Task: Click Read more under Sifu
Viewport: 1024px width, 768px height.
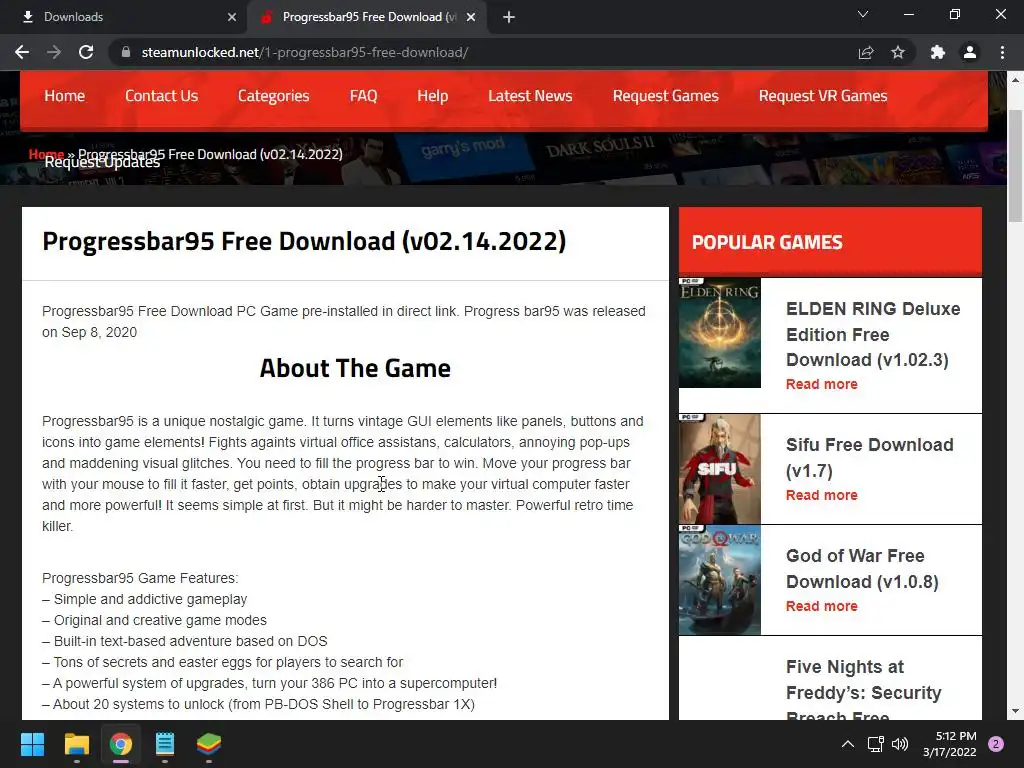Action: (x=822, y=495)
